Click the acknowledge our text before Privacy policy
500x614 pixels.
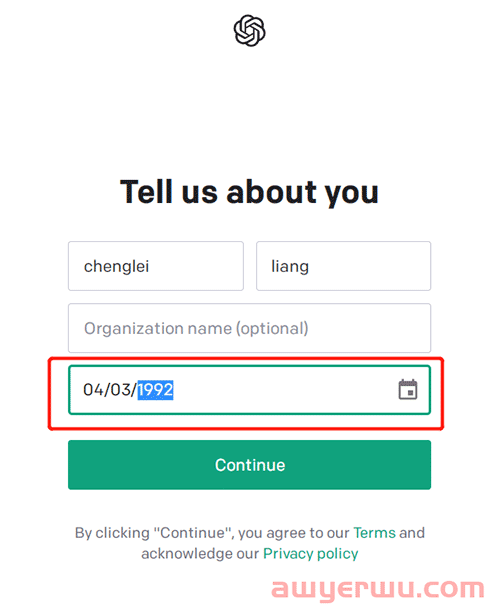[200, 554]
